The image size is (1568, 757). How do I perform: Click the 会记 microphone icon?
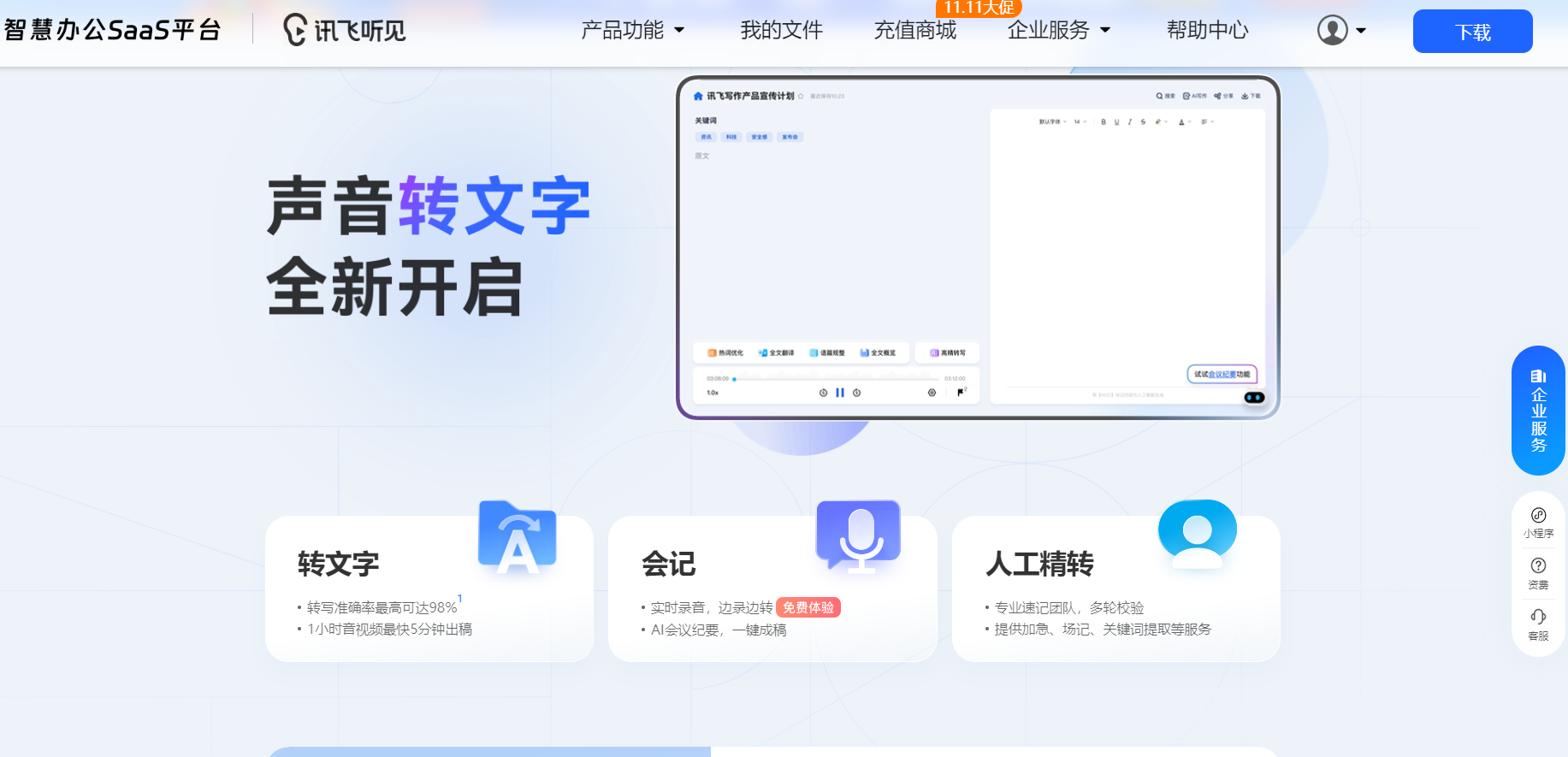click(859, 535)
